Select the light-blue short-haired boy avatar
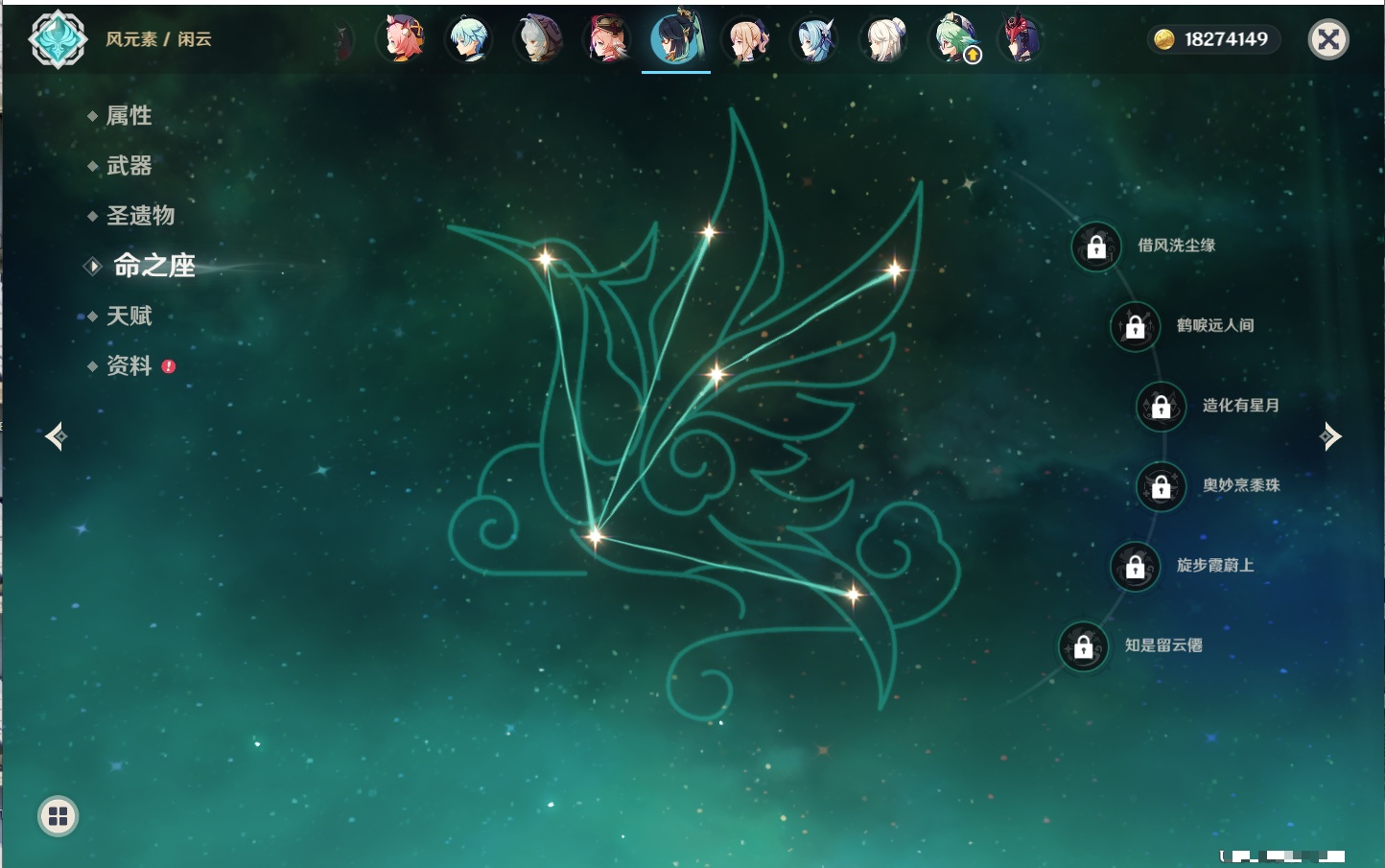The width and height of the screenshot is (1385, 868). coord(470,39)
